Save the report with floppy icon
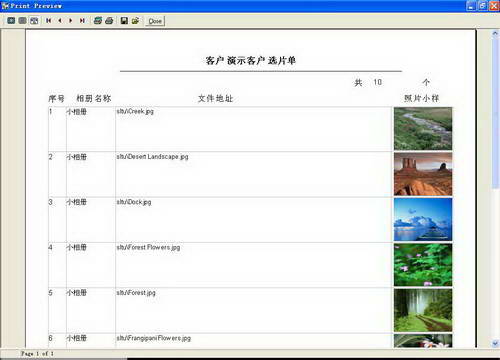500x360 pixels. (124, 21)
